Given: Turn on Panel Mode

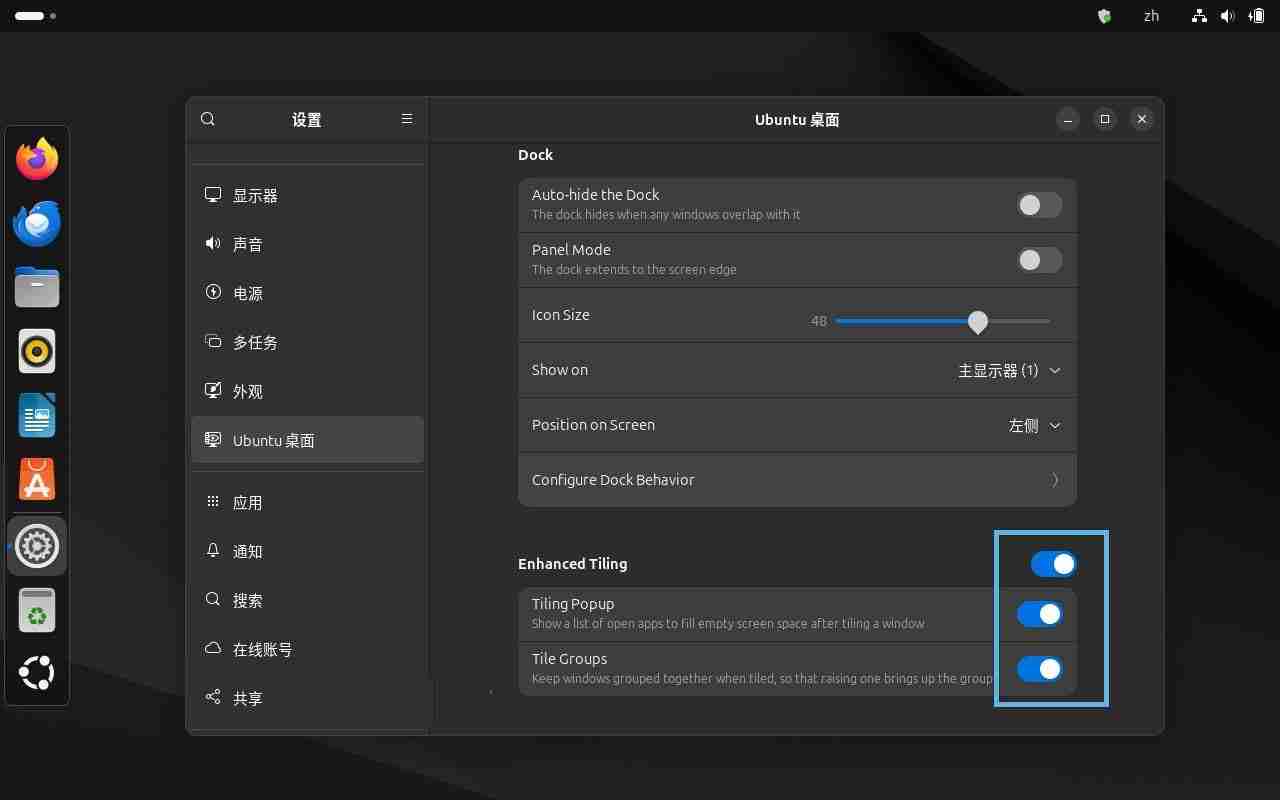Looking at the screenshot, I should [1039, 260].
